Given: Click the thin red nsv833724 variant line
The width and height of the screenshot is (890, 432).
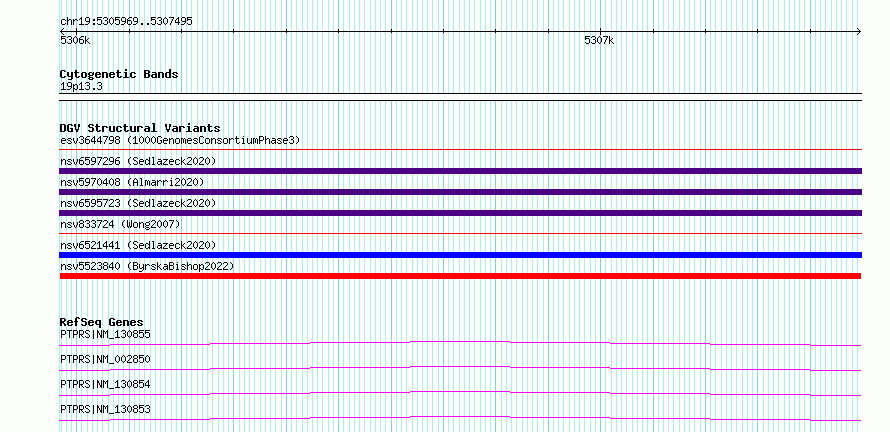Looking at the screenshot, I should (x=460, y=233).
